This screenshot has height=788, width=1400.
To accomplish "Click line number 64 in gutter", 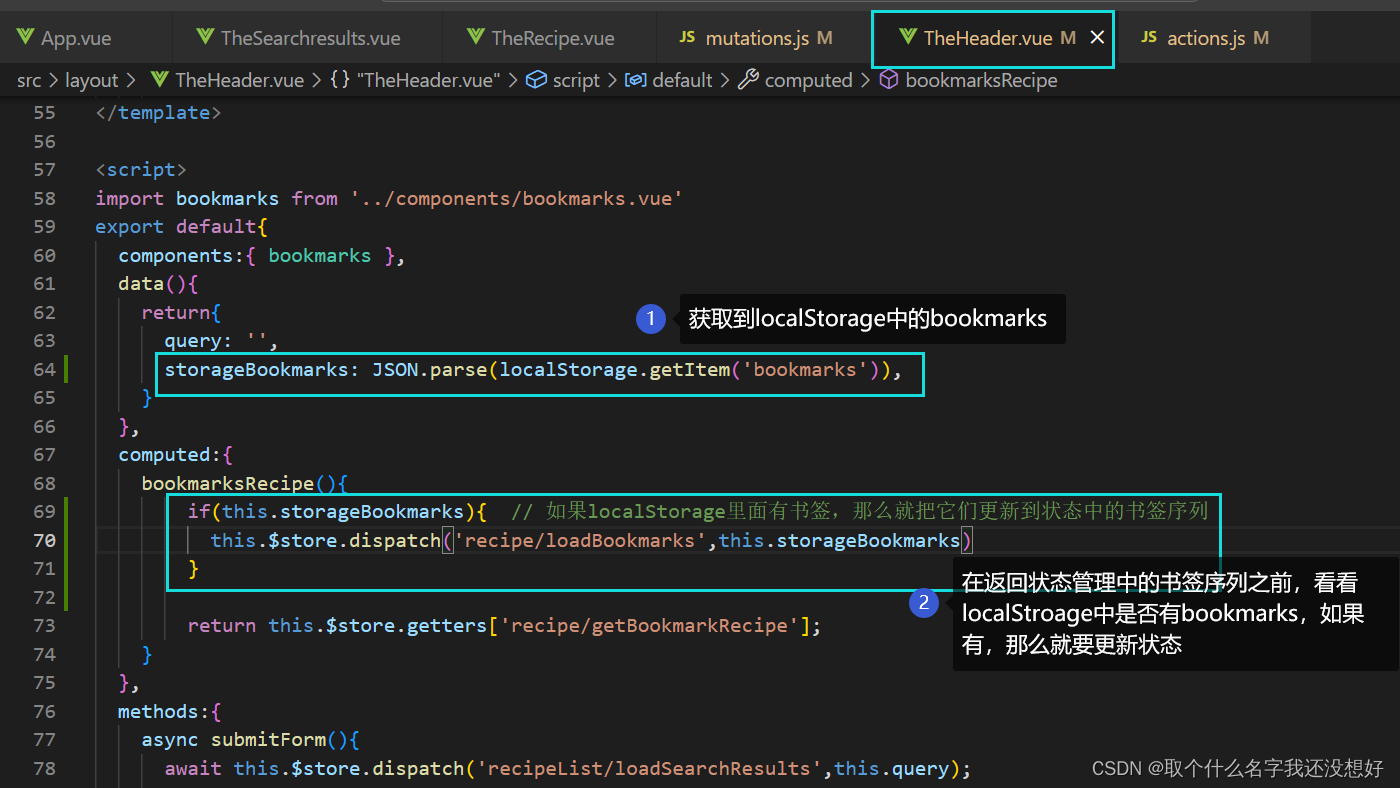I will [44, 369].
